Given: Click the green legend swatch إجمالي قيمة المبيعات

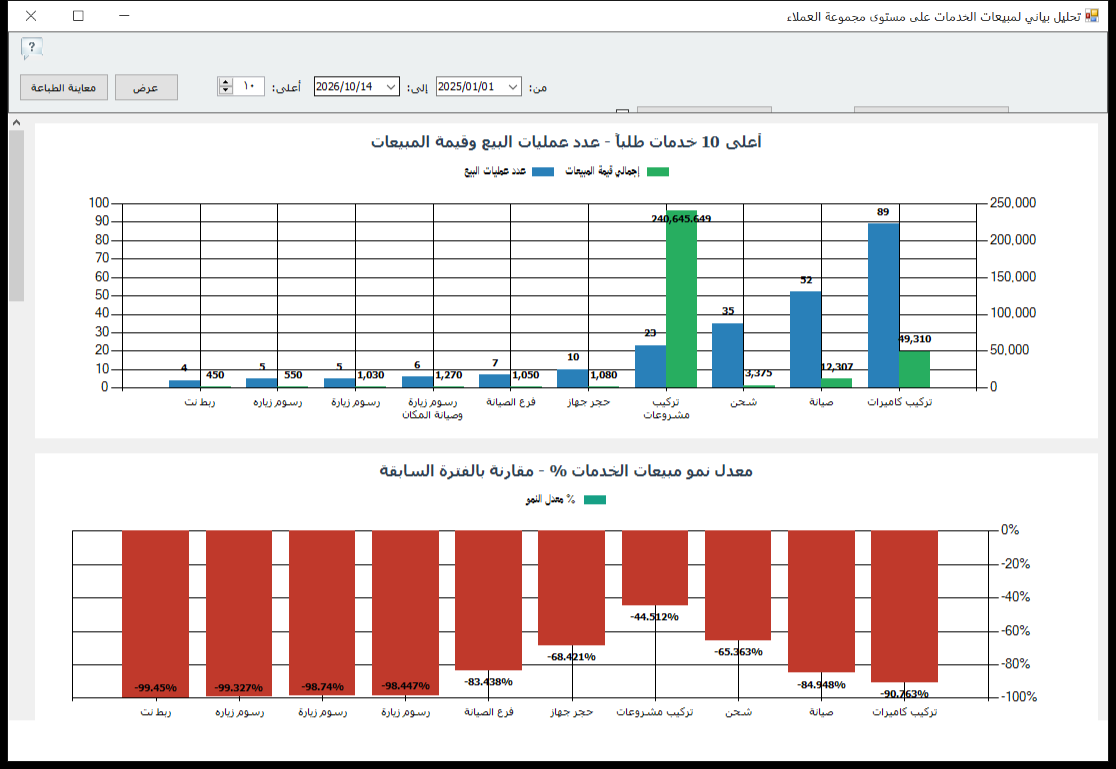Looking at the screenshot, I should 658,172.
